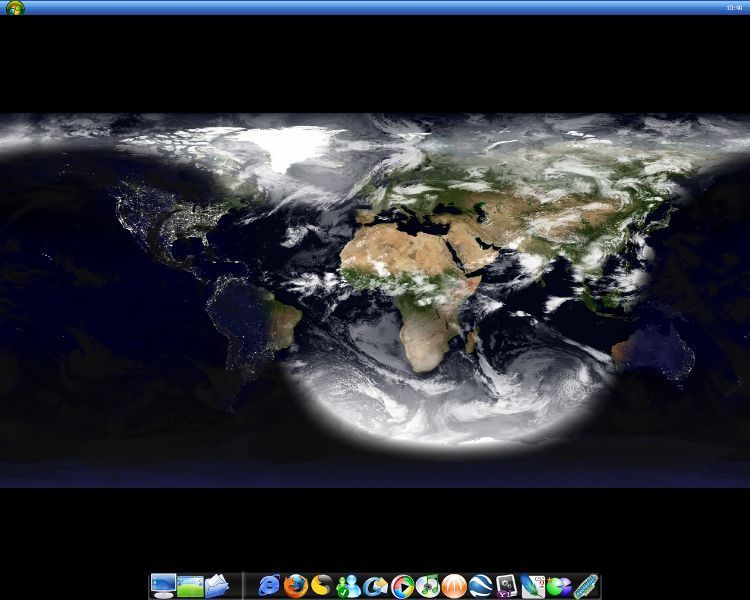The width and height of the screenshot is (750, 600).
Task: Open the green music note disc icon
Action: coord(428,586)
